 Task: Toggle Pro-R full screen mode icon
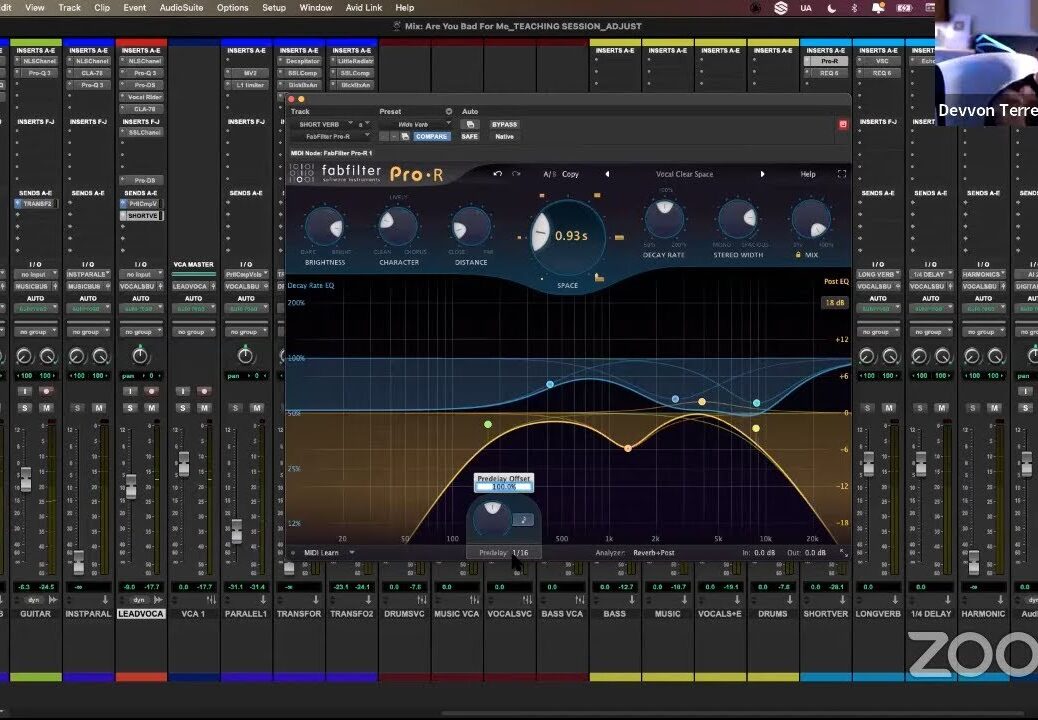click(842, 174)
